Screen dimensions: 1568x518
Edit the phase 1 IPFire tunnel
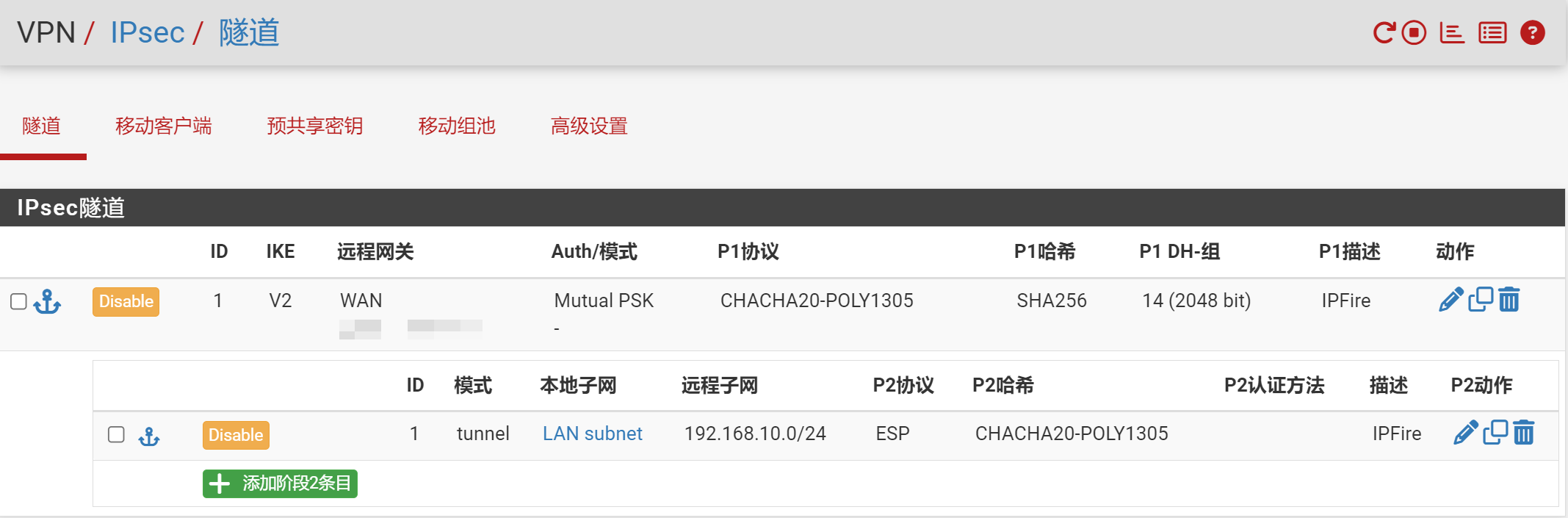pos(1450,300)
